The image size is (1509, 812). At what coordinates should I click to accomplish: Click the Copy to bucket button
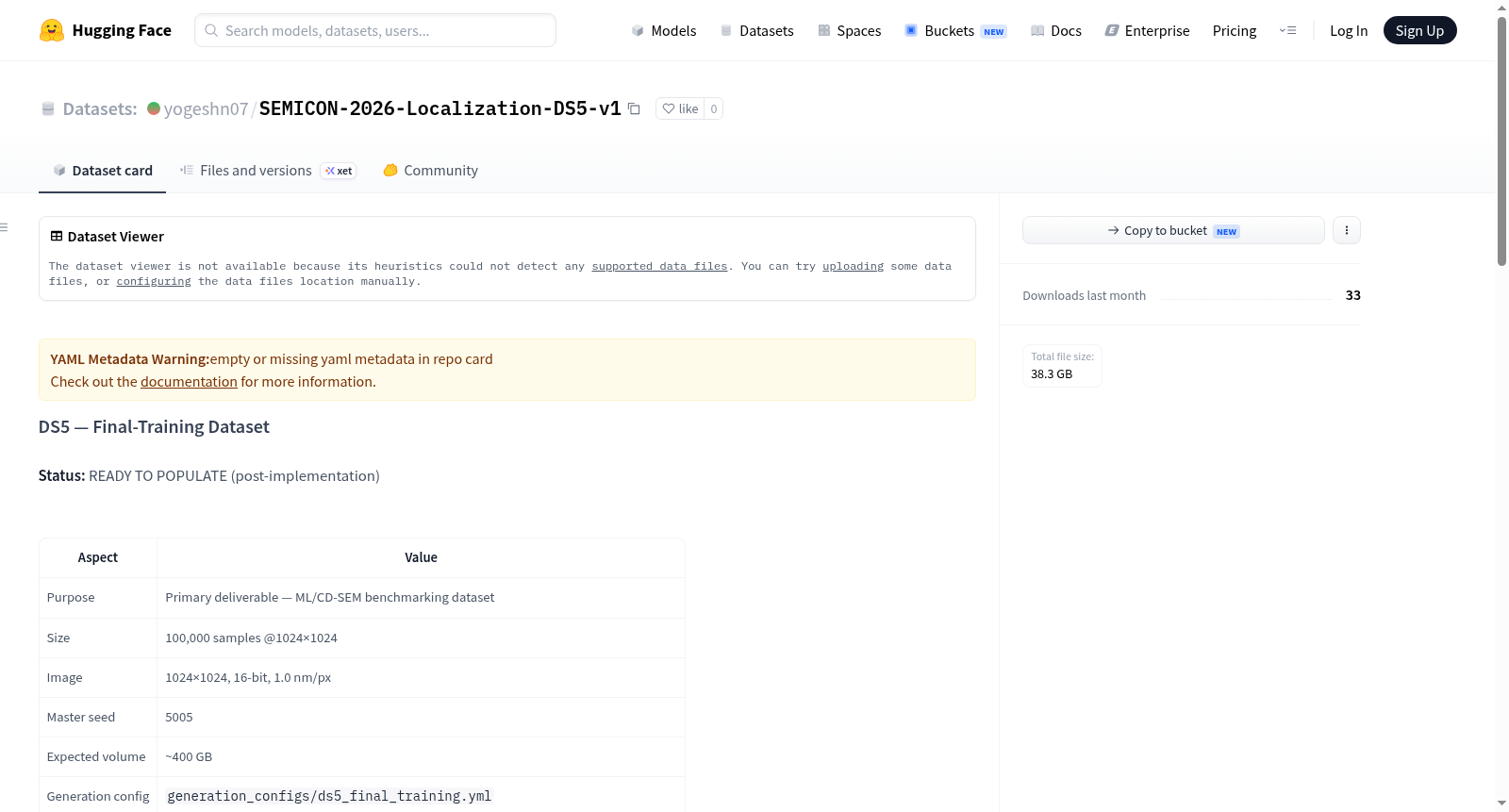click(1173, 230)
